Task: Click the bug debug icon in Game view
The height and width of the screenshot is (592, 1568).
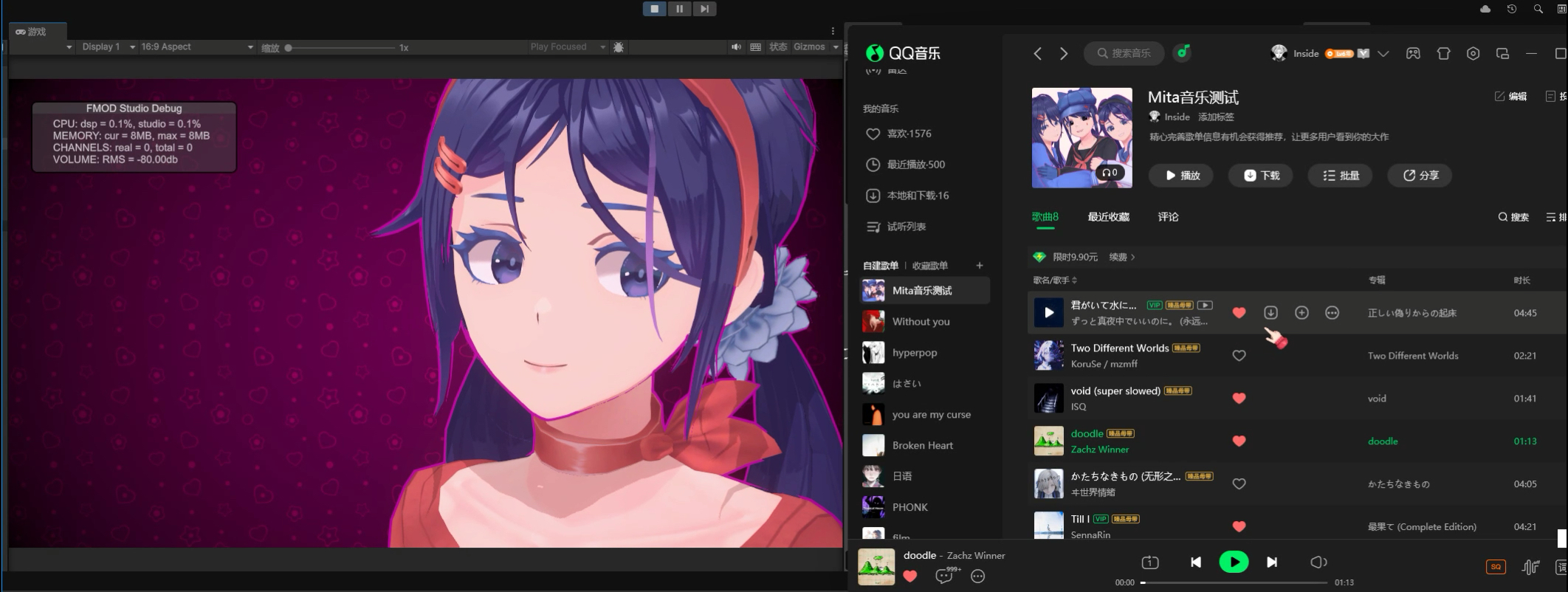Action: pyautogui.click(x=619, y=47)
